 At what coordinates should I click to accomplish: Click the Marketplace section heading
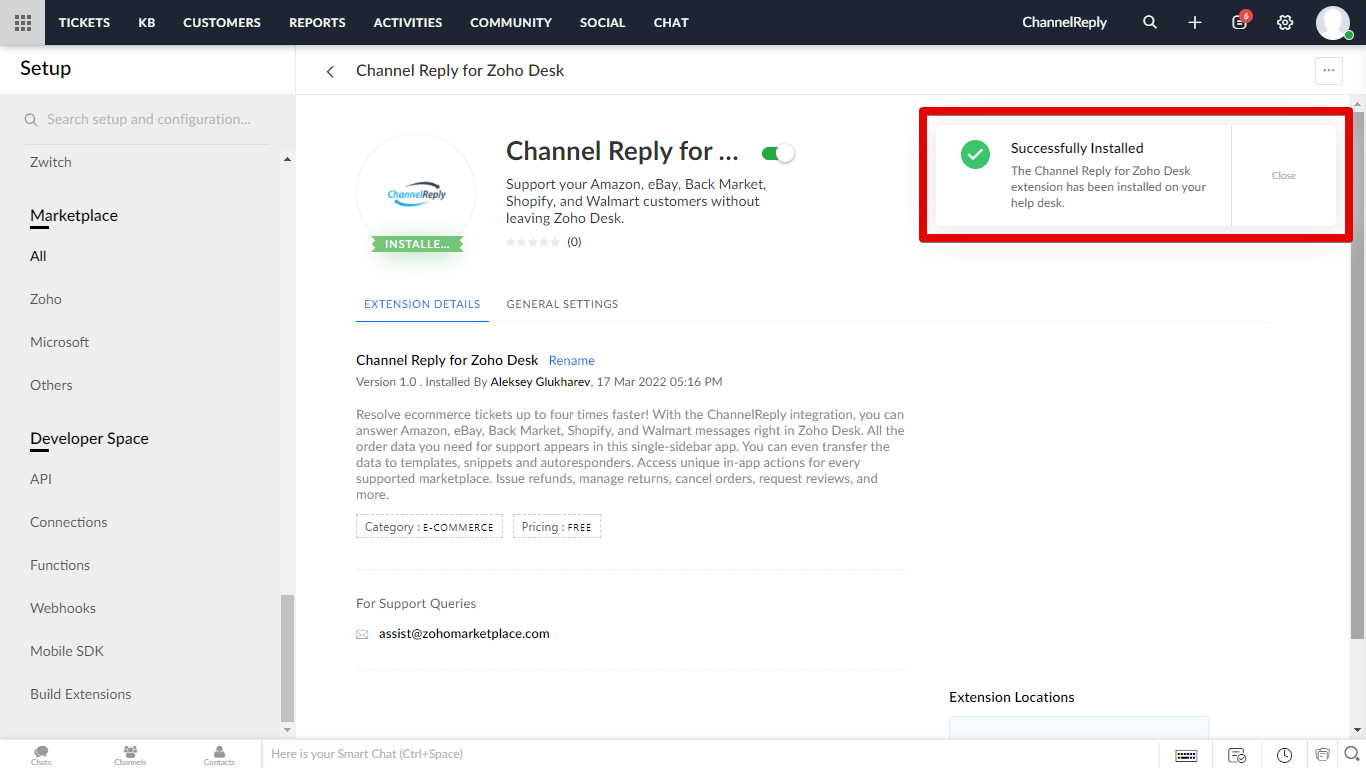pyautogui.click(x=74, y=216)
